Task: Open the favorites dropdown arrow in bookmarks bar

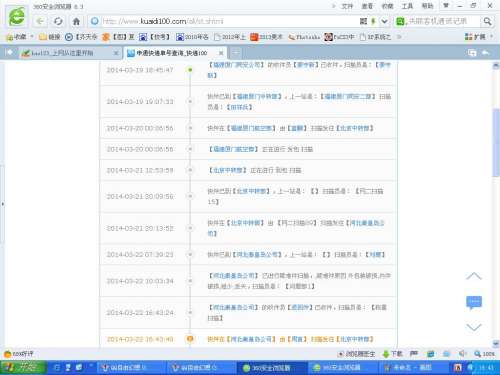Action: point(32,36)
